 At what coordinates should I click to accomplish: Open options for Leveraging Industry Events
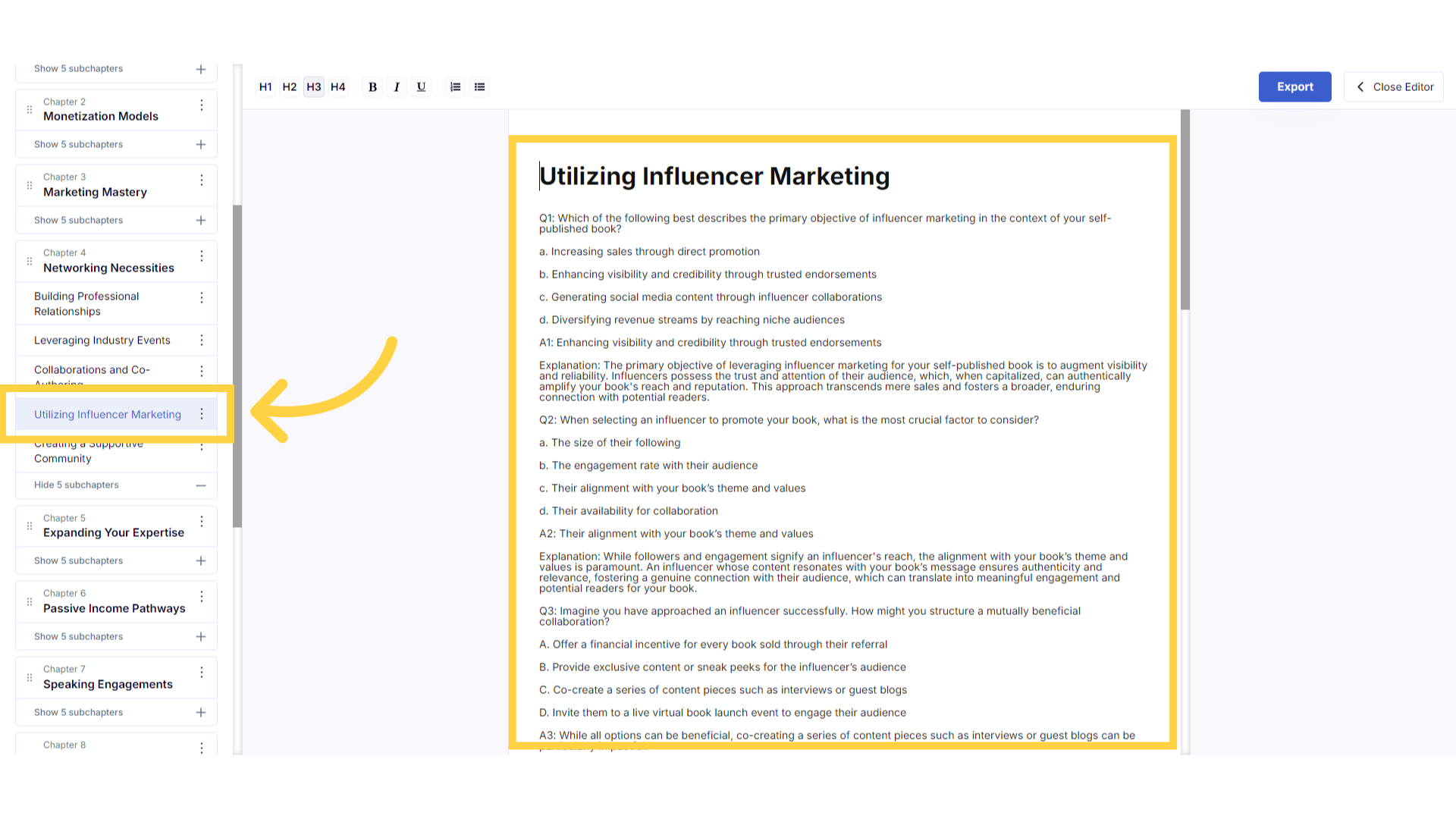202,340
